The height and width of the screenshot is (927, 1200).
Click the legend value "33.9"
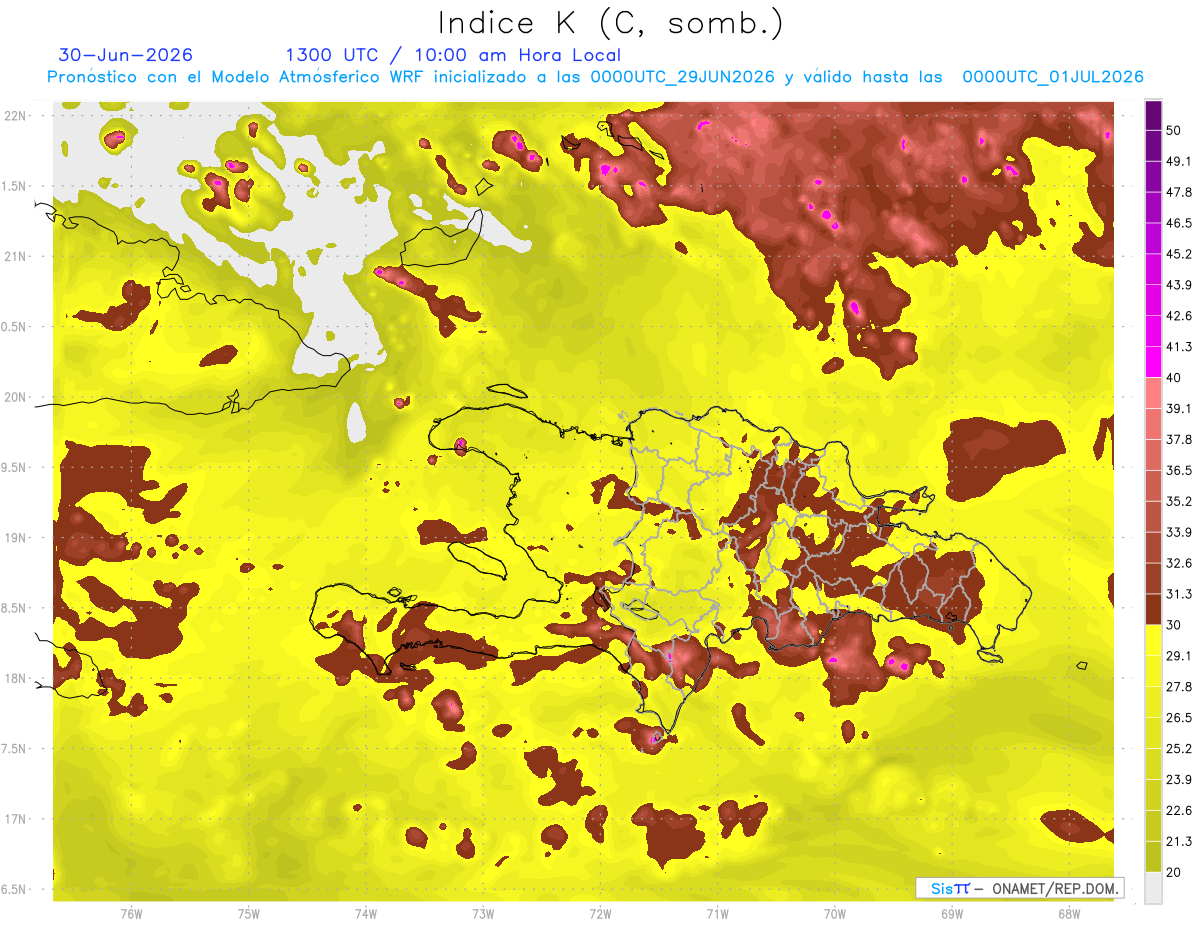pos(1179,532)
